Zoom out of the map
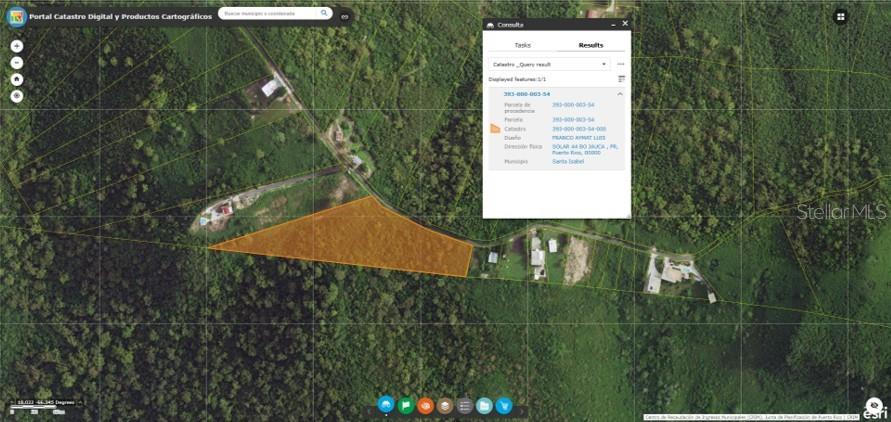Viewport: 891px width, 422px height. pyautogui.click(x=17, y=62)
